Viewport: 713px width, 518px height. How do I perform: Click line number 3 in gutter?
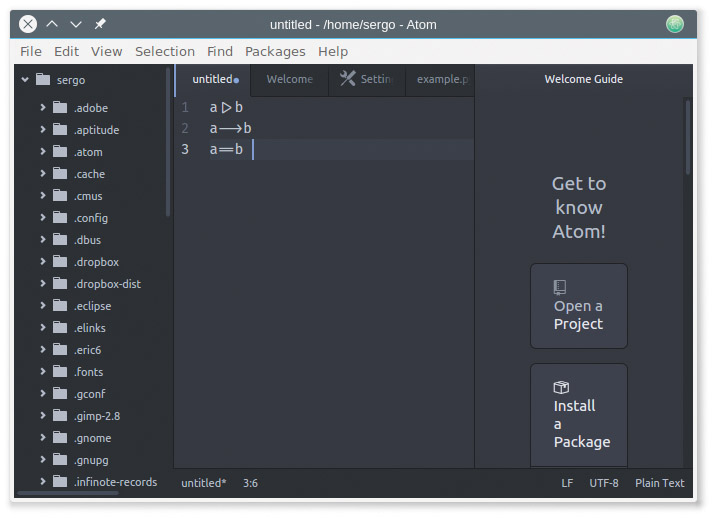tap(185, 149)
